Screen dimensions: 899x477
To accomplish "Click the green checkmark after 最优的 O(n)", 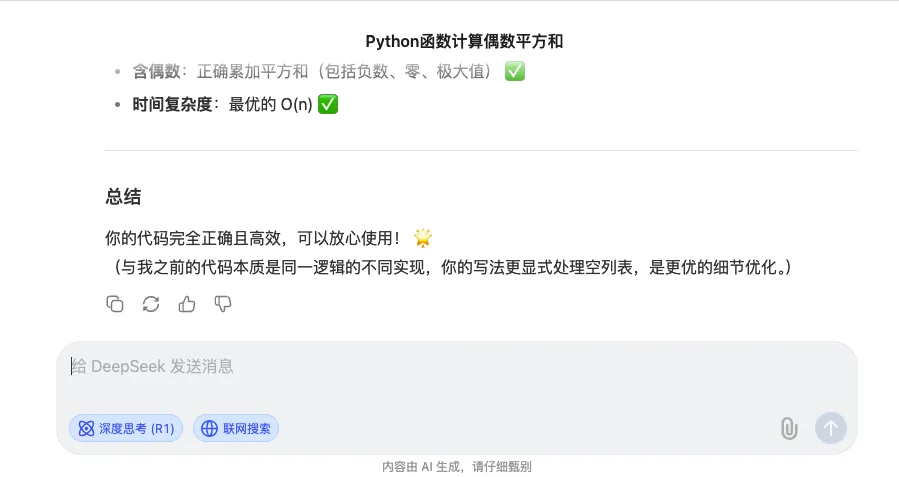I will click(x=328, y=104).
